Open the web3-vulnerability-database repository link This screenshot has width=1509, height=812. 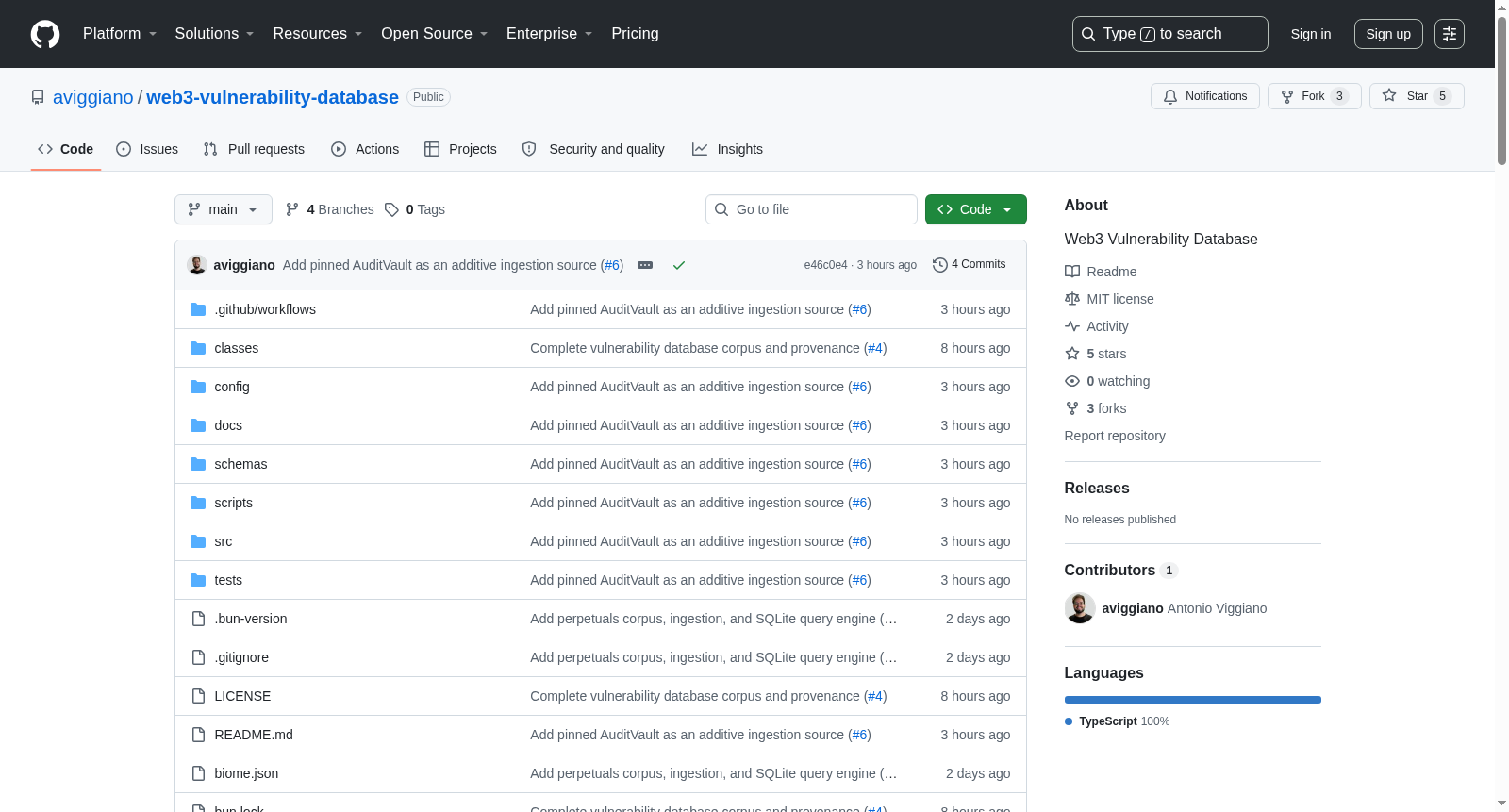tap(273, 97)
